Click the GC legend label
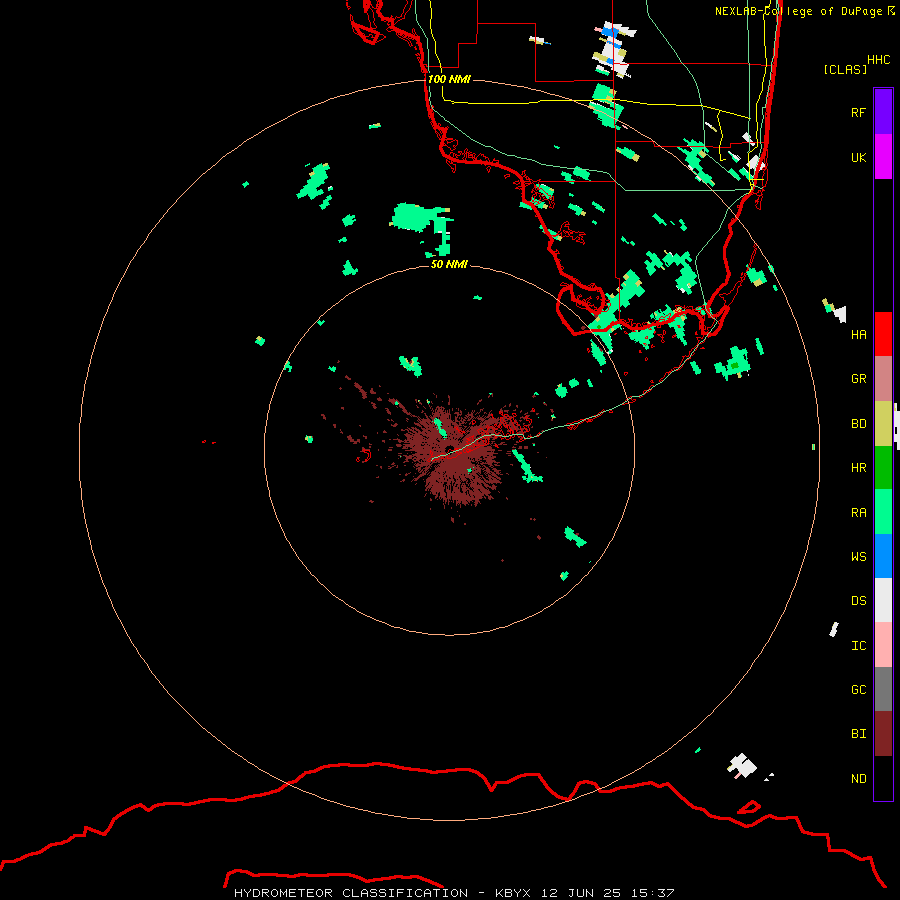 (x=858, y=690)
